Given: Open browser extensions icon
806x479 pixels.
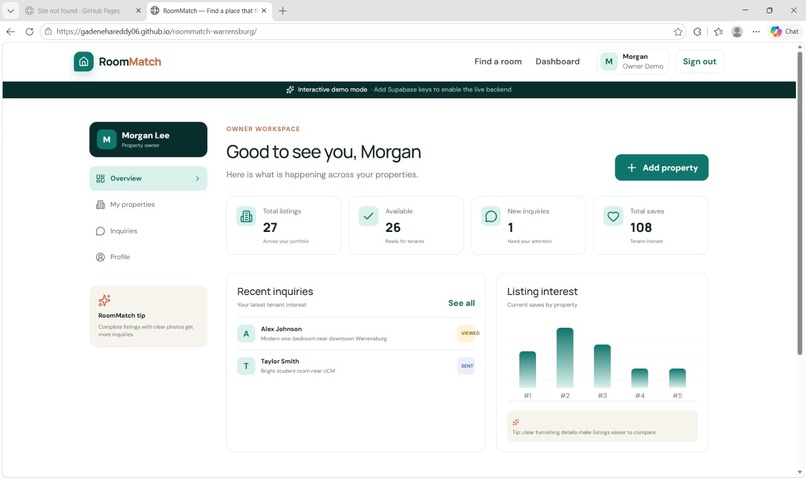Looking at the screenshot, I should [x=697, y=32].
